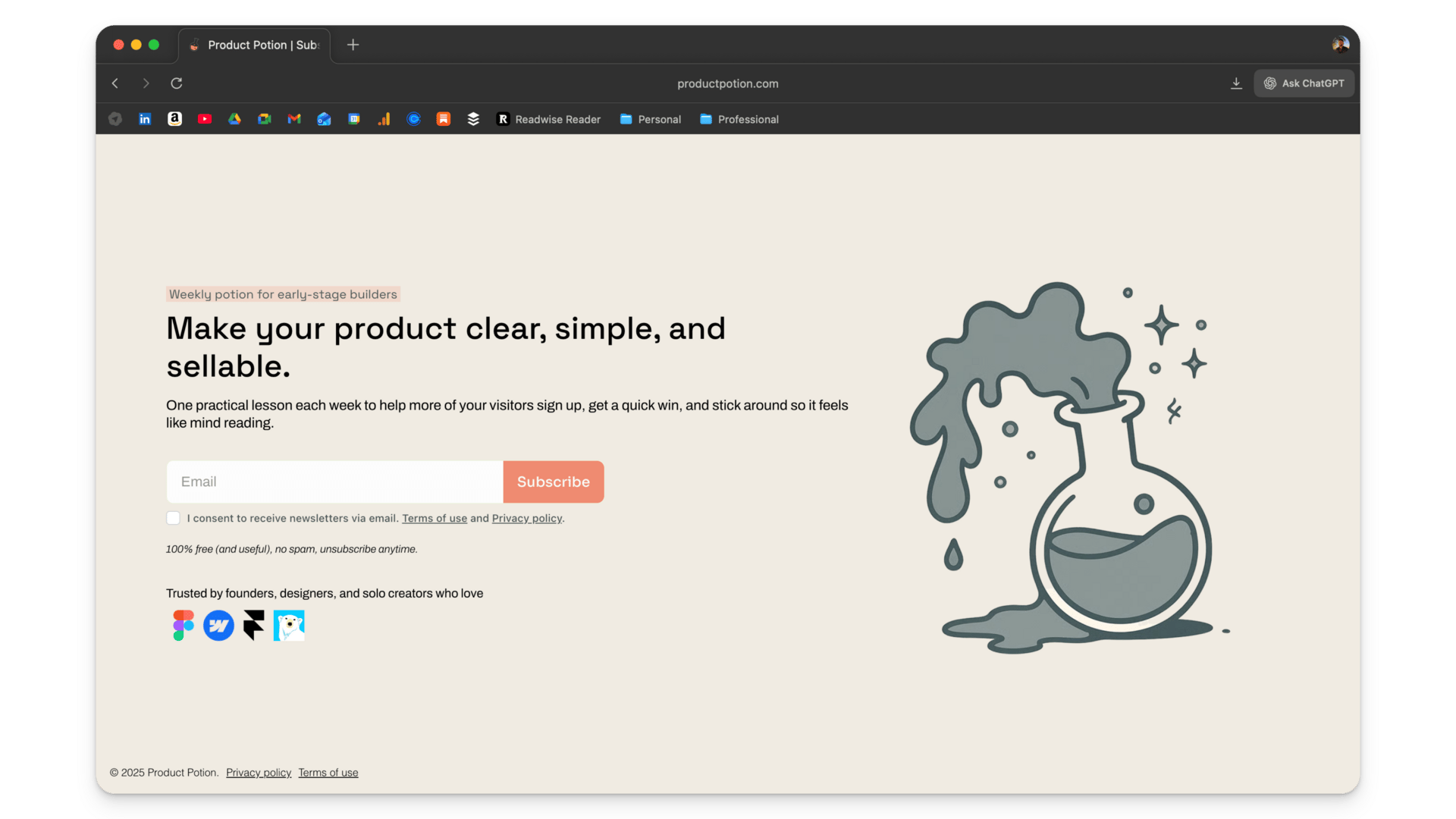Viewport: 1456px width, 819px height.
Task: Open the YouTube bookmark
Action: click(205, 119)
